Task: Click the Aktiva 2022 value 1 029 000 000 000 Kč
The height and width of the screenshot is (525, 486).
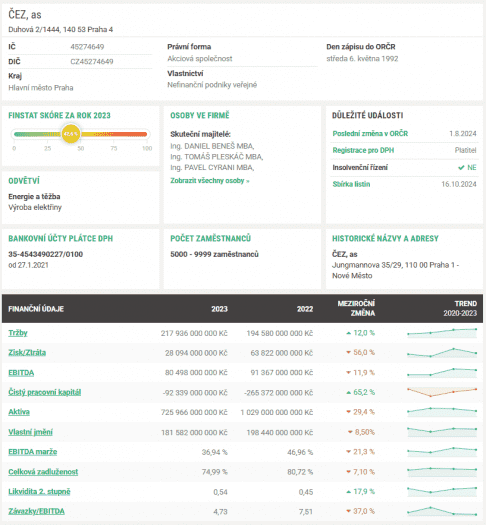Action: coord(276,412)
